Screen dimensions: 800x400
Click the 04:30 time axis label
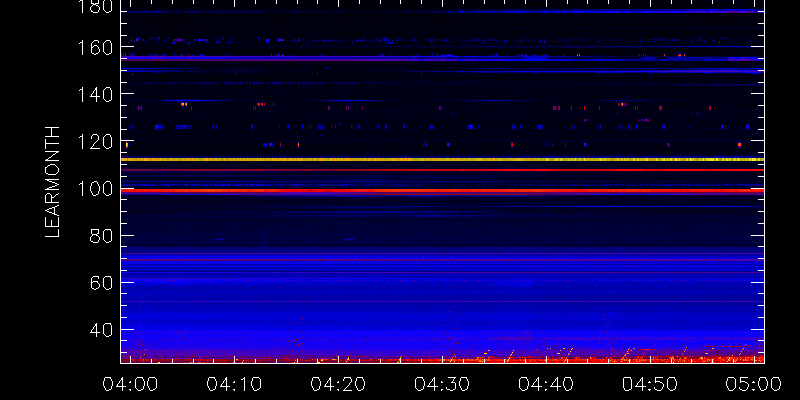[x=442, y=384]
